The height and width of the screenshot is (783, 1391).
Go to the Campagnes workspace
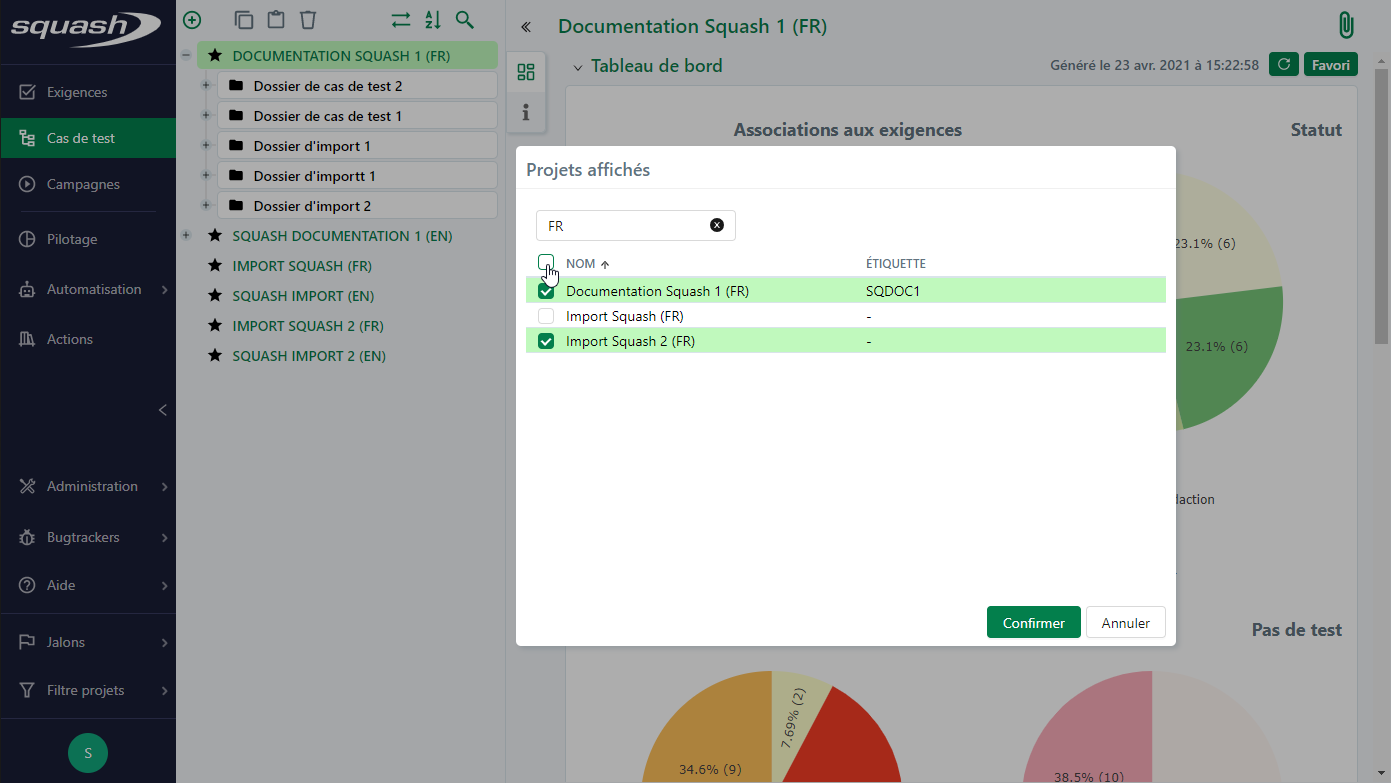pos(83,184)
